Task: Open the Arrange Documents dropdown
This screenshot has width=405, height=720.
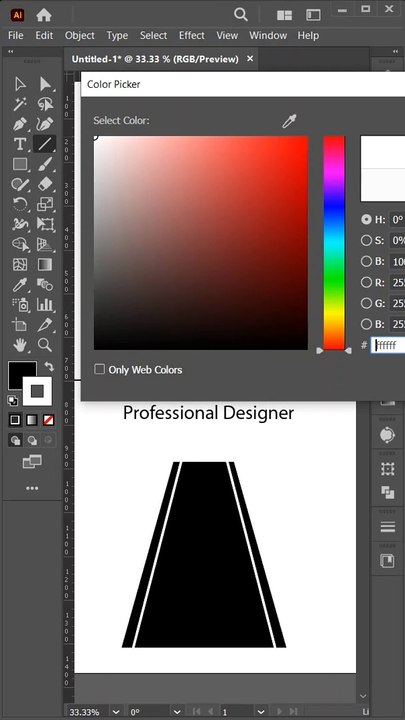Action: pyautogui.click(x=285, y=15)
